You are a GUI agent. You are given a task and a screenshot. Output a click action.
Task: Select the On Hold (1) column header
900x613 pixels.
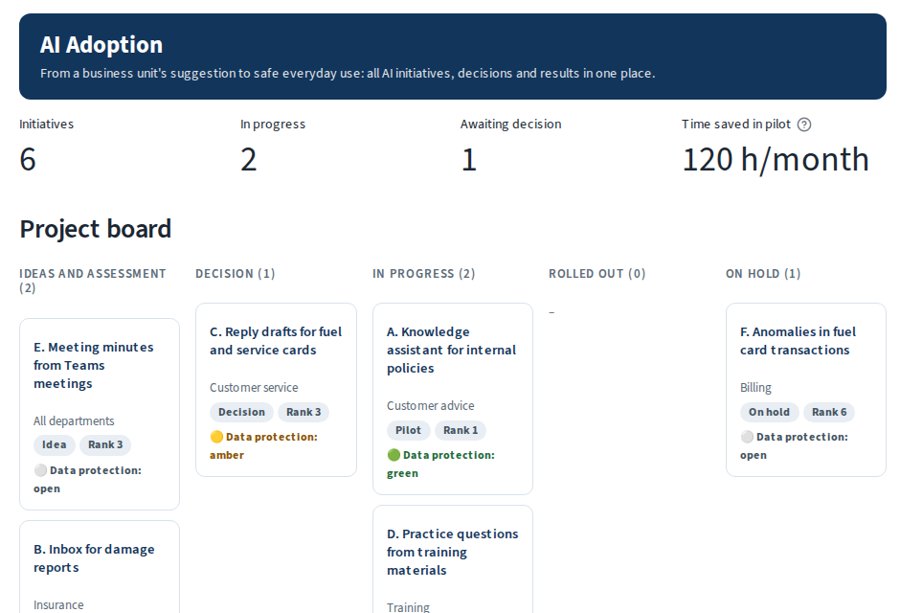pos(763,274)
